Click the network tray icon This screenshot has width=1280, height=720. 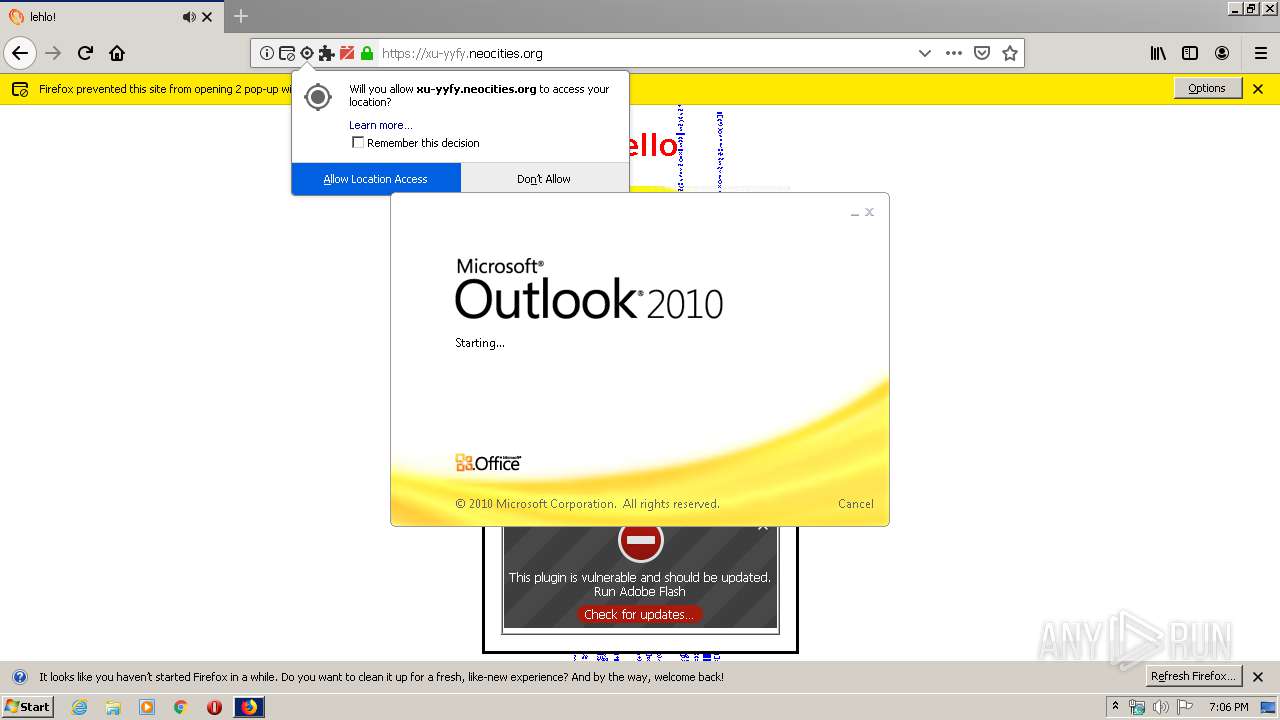tap(1137, 707)
